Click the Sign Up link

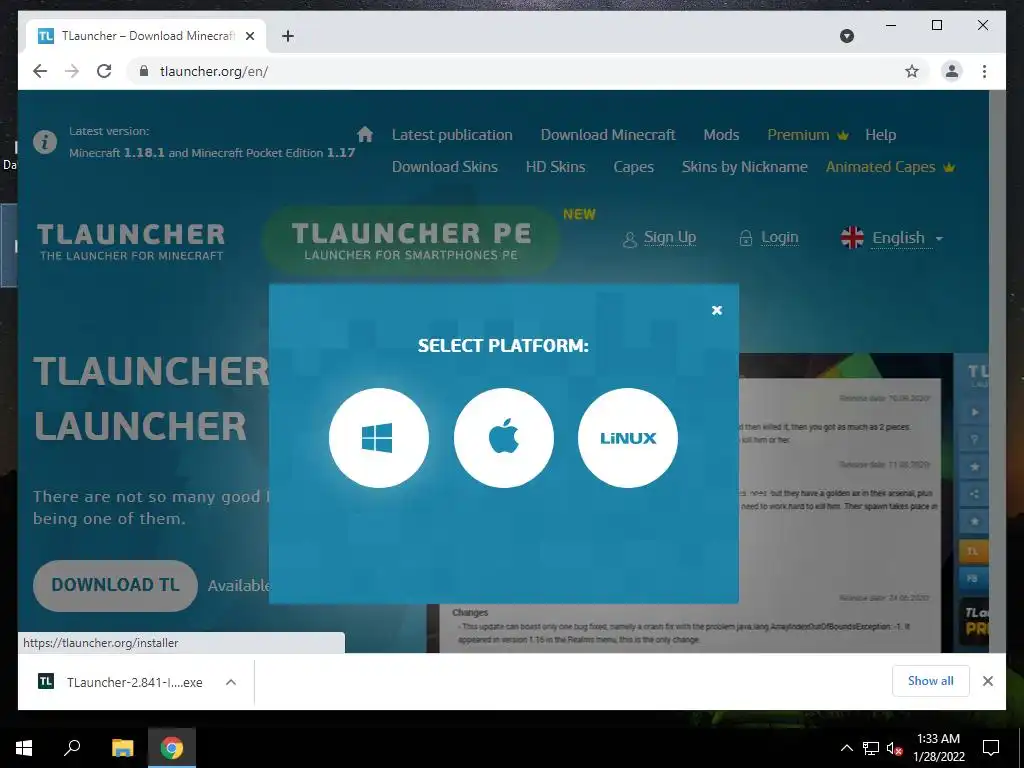660,238
